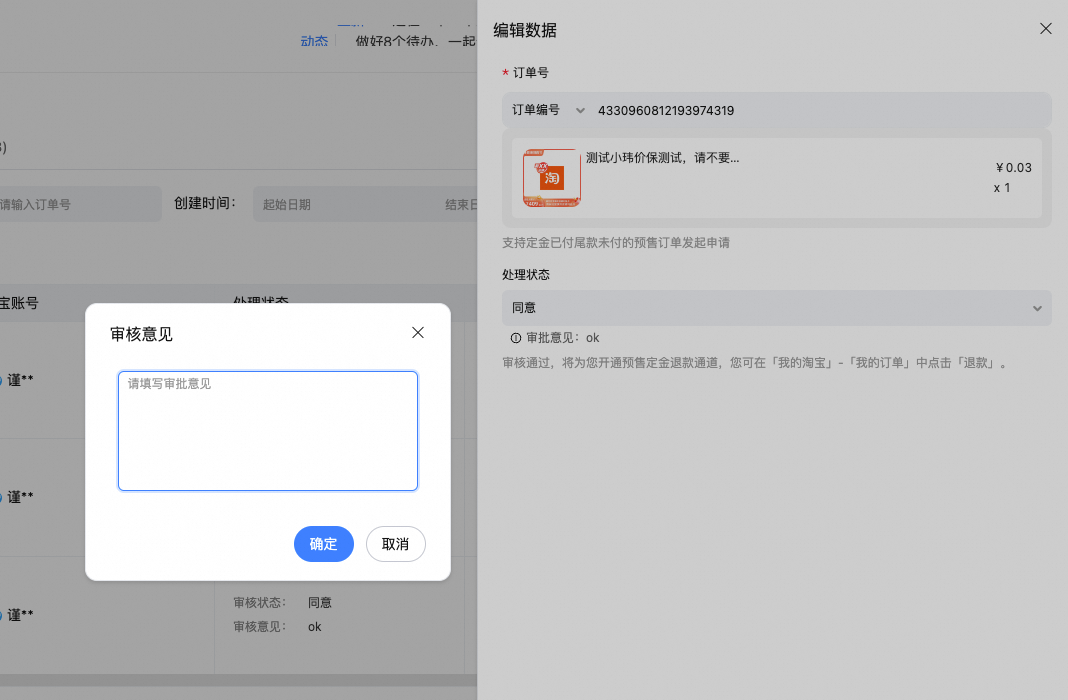The image size is (1068, 700).
Task: Close the 审核意见 dialog with X
Action: (418, 333)
